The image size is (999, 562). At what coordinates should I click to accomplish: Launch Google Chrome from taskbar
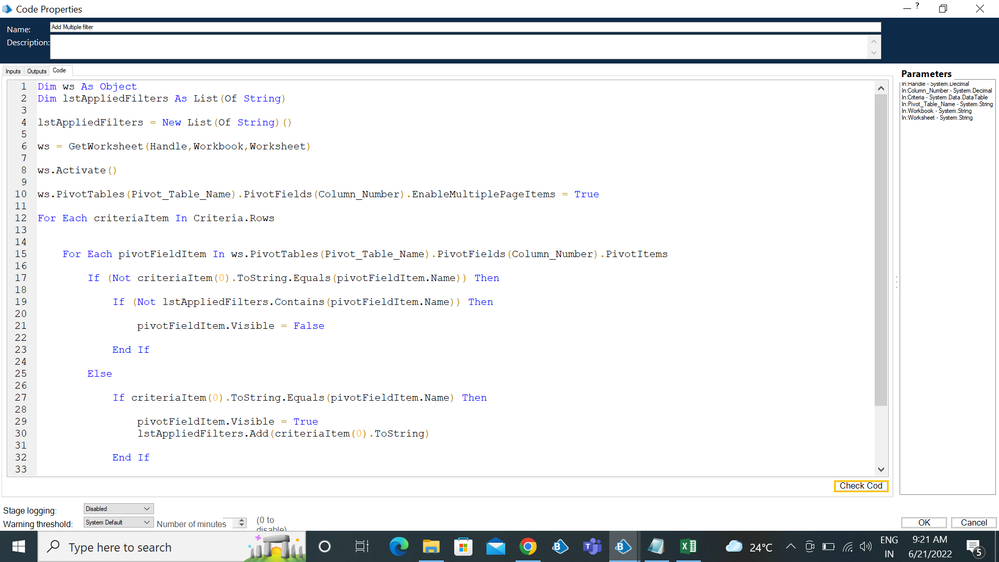528,547
